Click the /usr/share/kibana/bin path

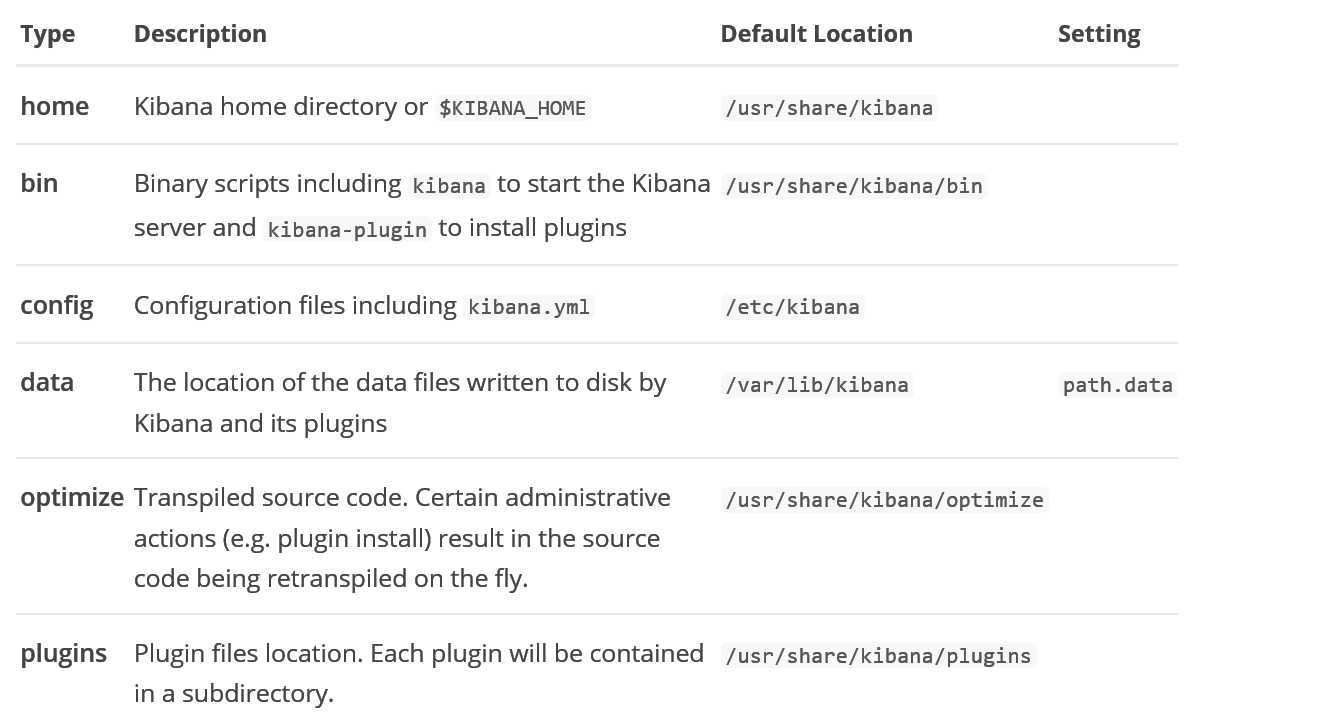point(854,186)
